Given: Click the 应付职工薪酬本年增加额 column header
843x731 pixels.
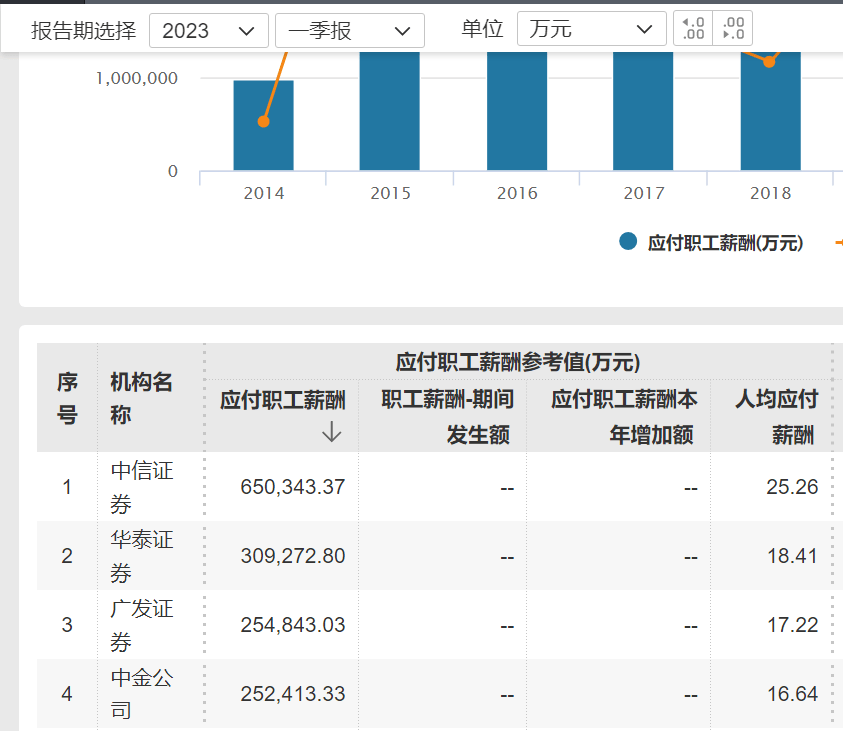Looking at the screenshot, I should [x=624, y=417].
